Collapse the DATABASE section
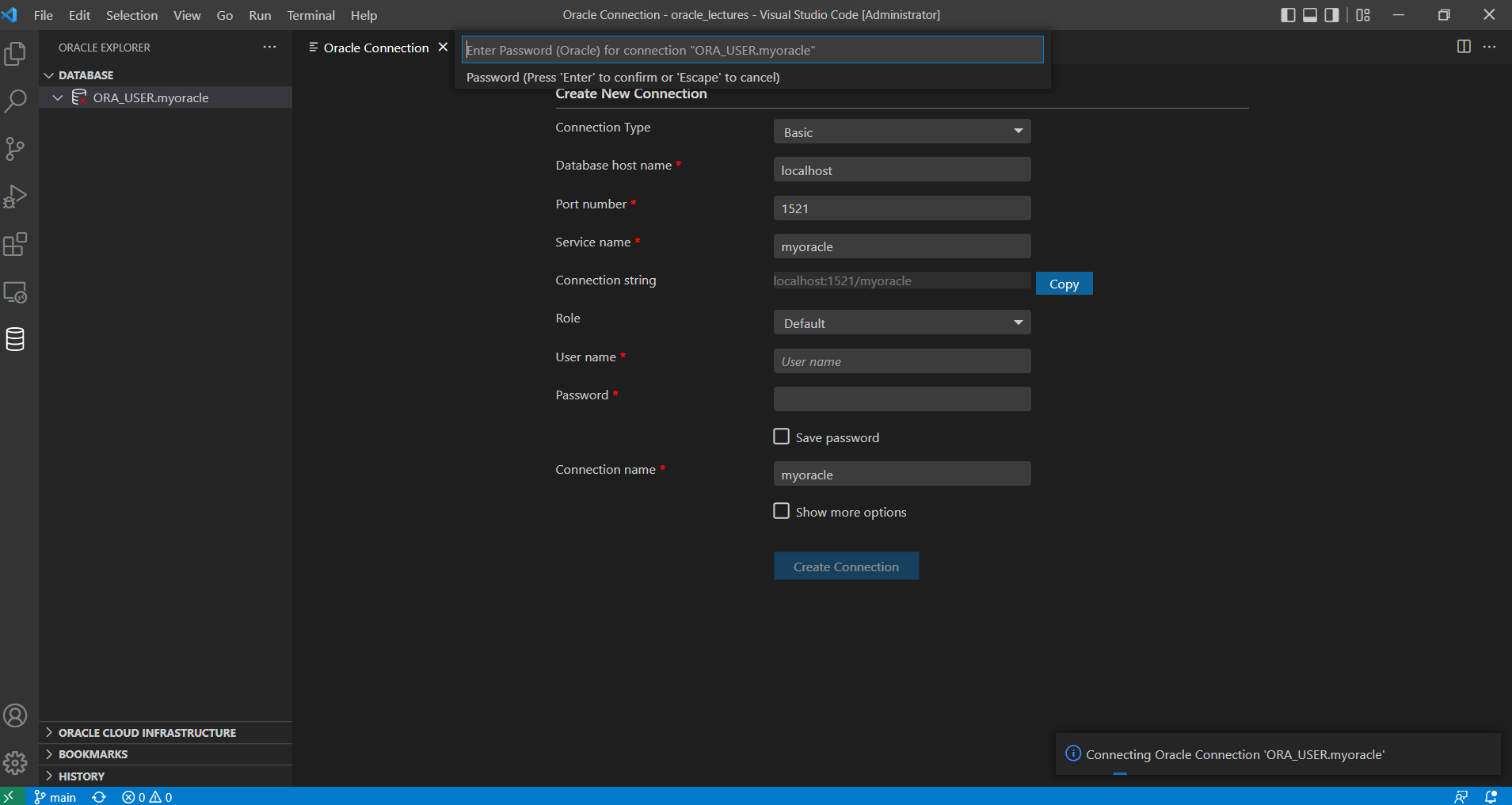 49,75
